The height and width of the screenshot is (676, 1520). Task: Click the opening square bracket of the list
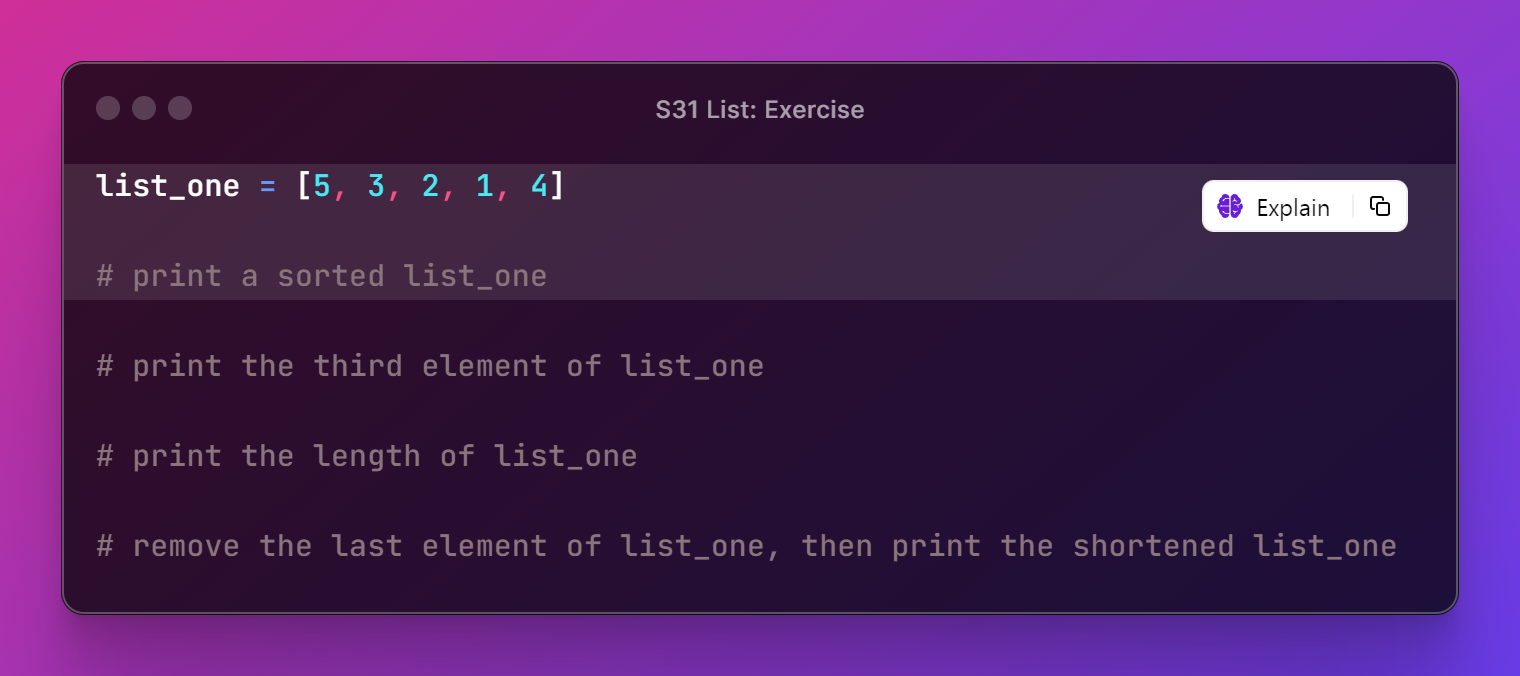point(304,186)
